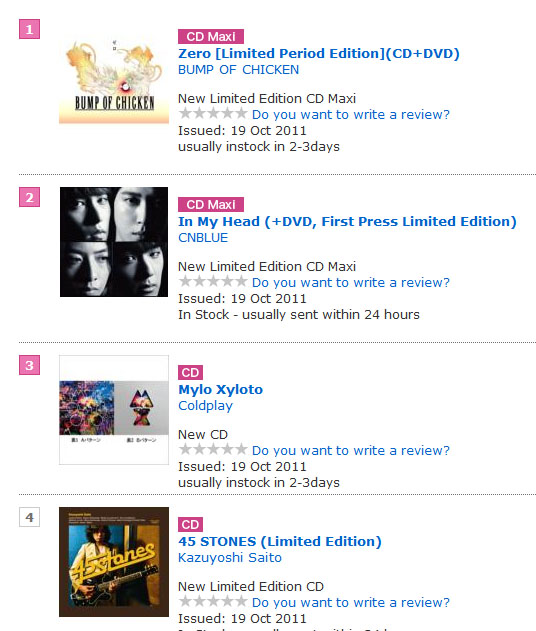Go to CNBLUE artist page

point(203,237)
